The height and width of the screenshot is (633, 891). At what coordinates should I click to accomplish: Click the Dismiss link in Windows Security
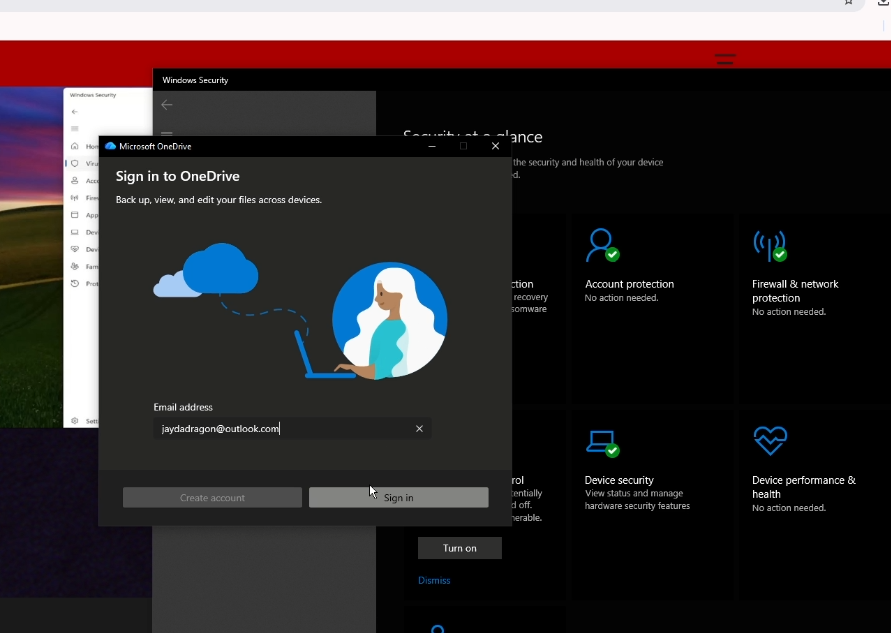coord(434,580)
